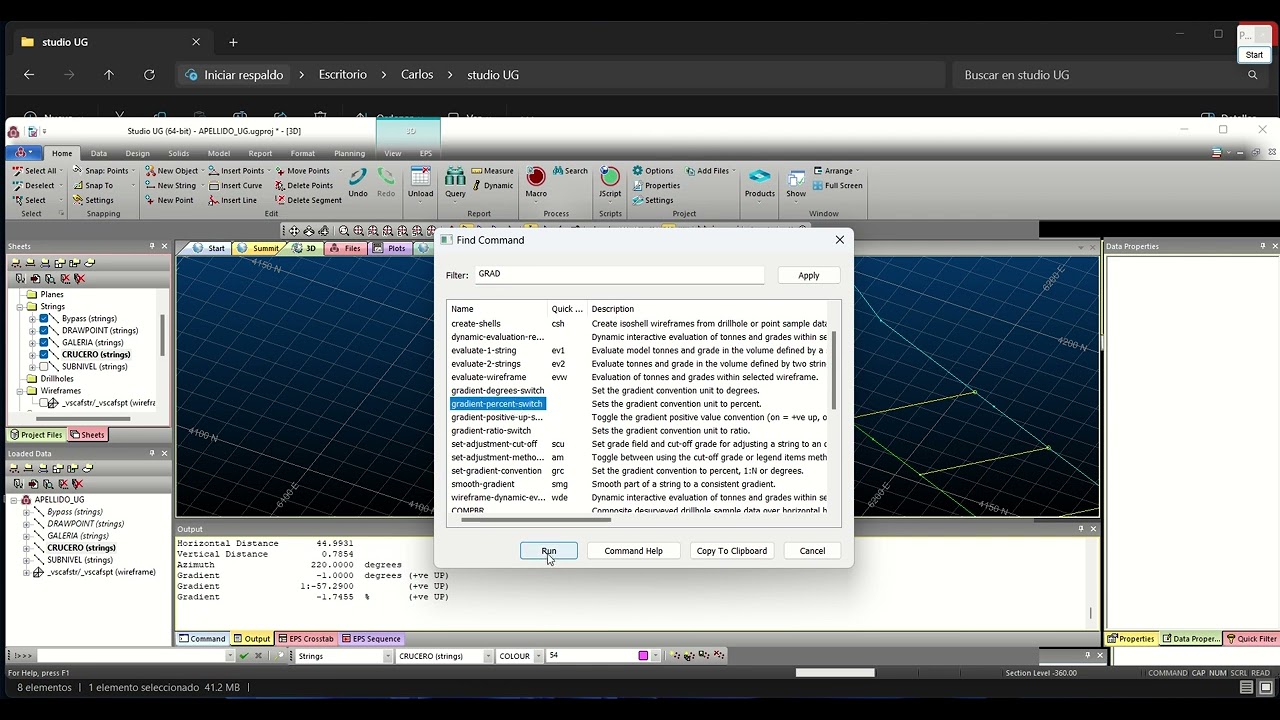This screenshot has width=1280, height=720.
Task: Open project Properties in ribbon
Action: tap(656, 185)
